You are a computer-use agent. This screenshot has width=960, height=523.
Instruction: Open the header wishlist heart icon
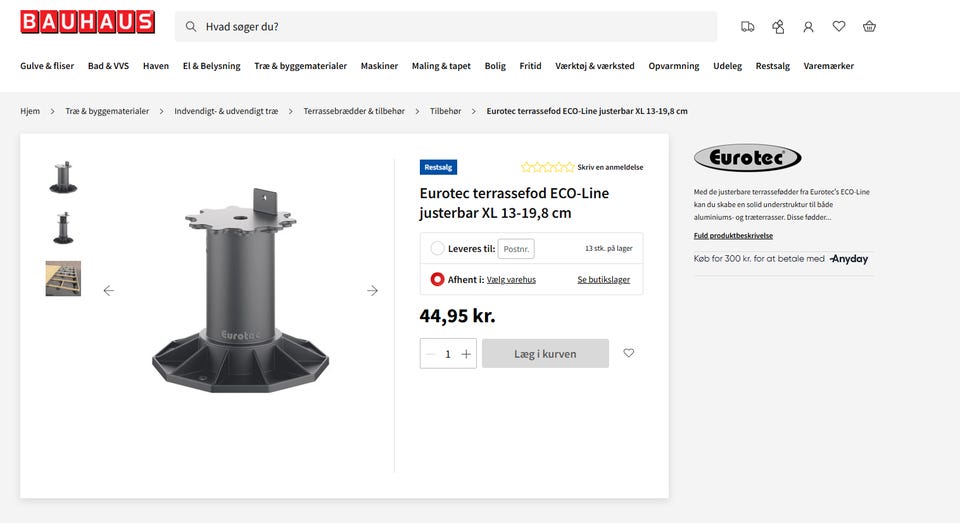[x=839, y=26]
